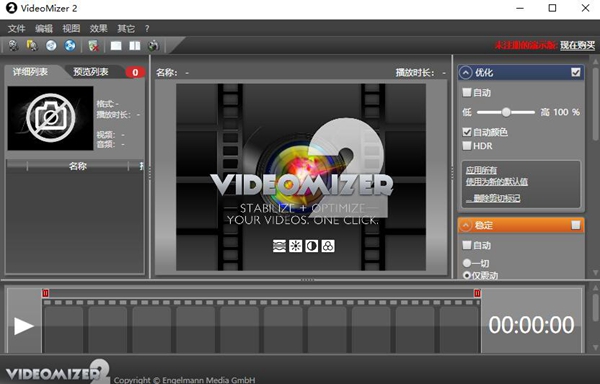Click the 100 % value text
This screenshot has height=384, width=600.
(x=566, y=112)
